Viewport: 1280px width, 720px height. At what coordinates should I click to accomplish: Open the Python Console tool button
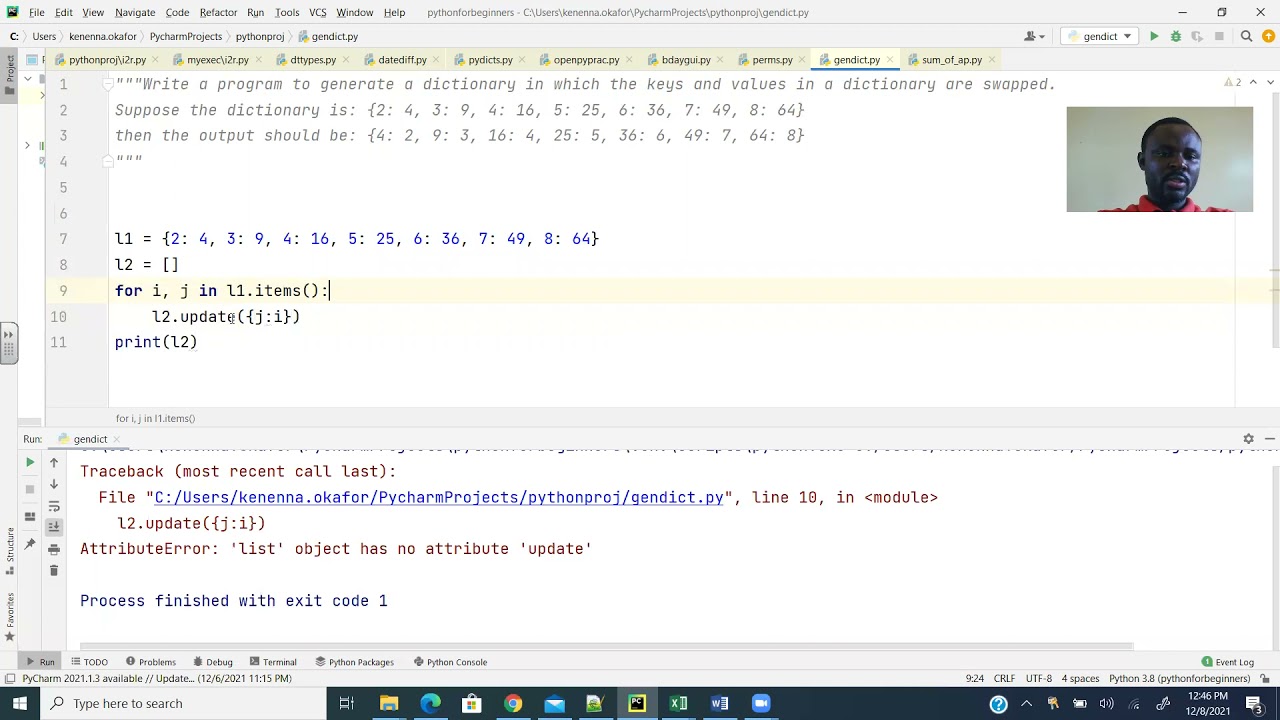pos(450,662)
